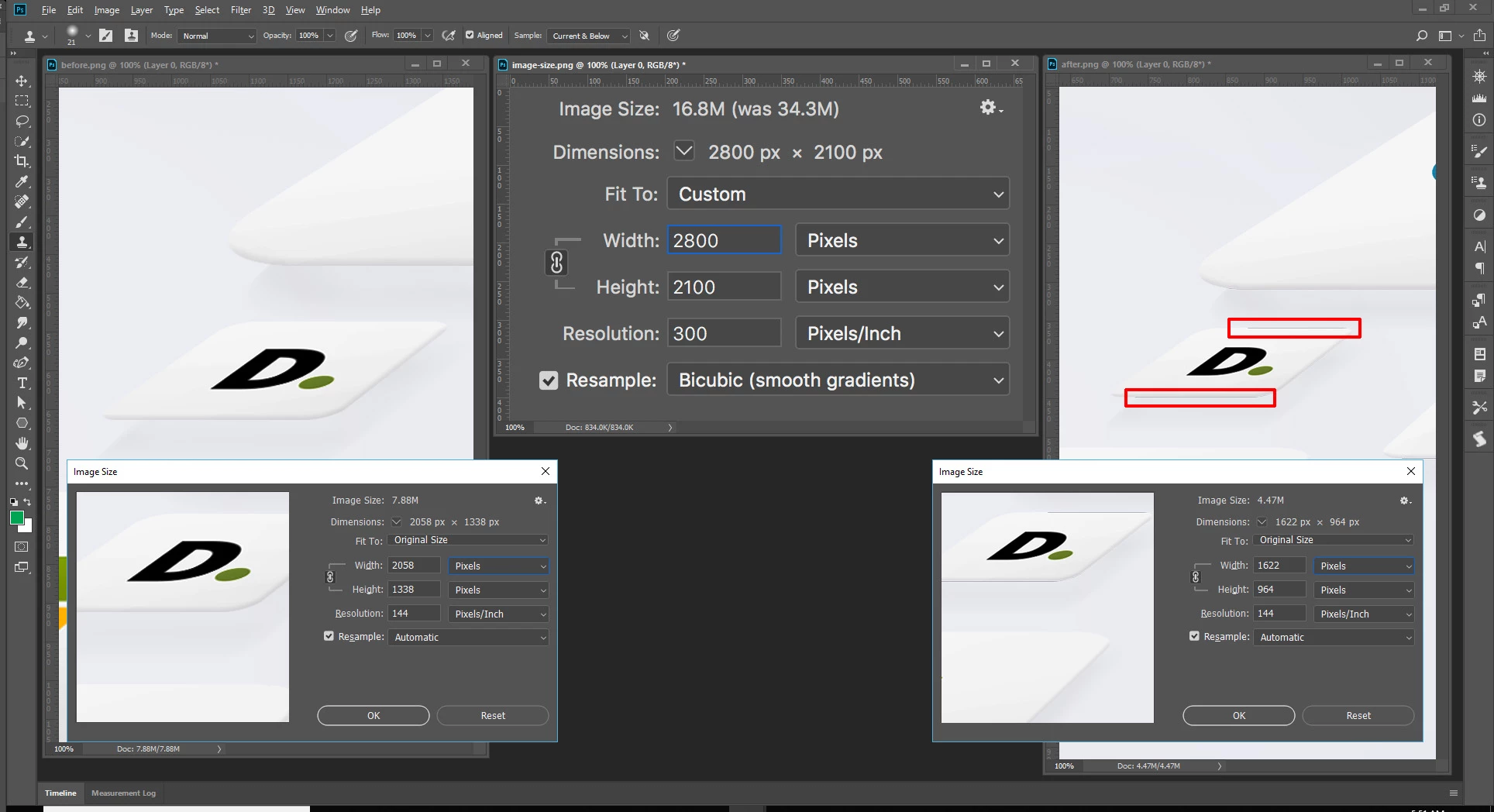Open the Image menu
This screenshot has width=1494, height=812.
click(x=107, y=10)
